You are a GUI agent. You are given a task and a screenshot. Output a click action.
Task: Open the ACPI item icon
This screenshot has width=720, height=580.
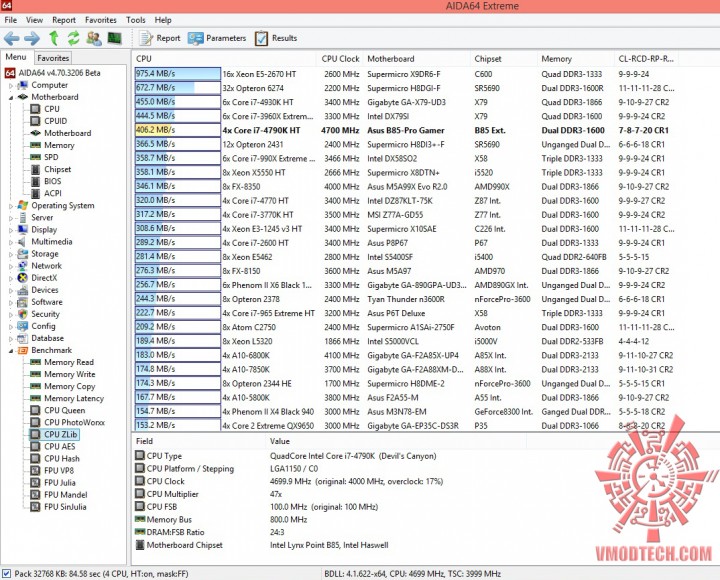pyautogui.click(x=35, y=193)
